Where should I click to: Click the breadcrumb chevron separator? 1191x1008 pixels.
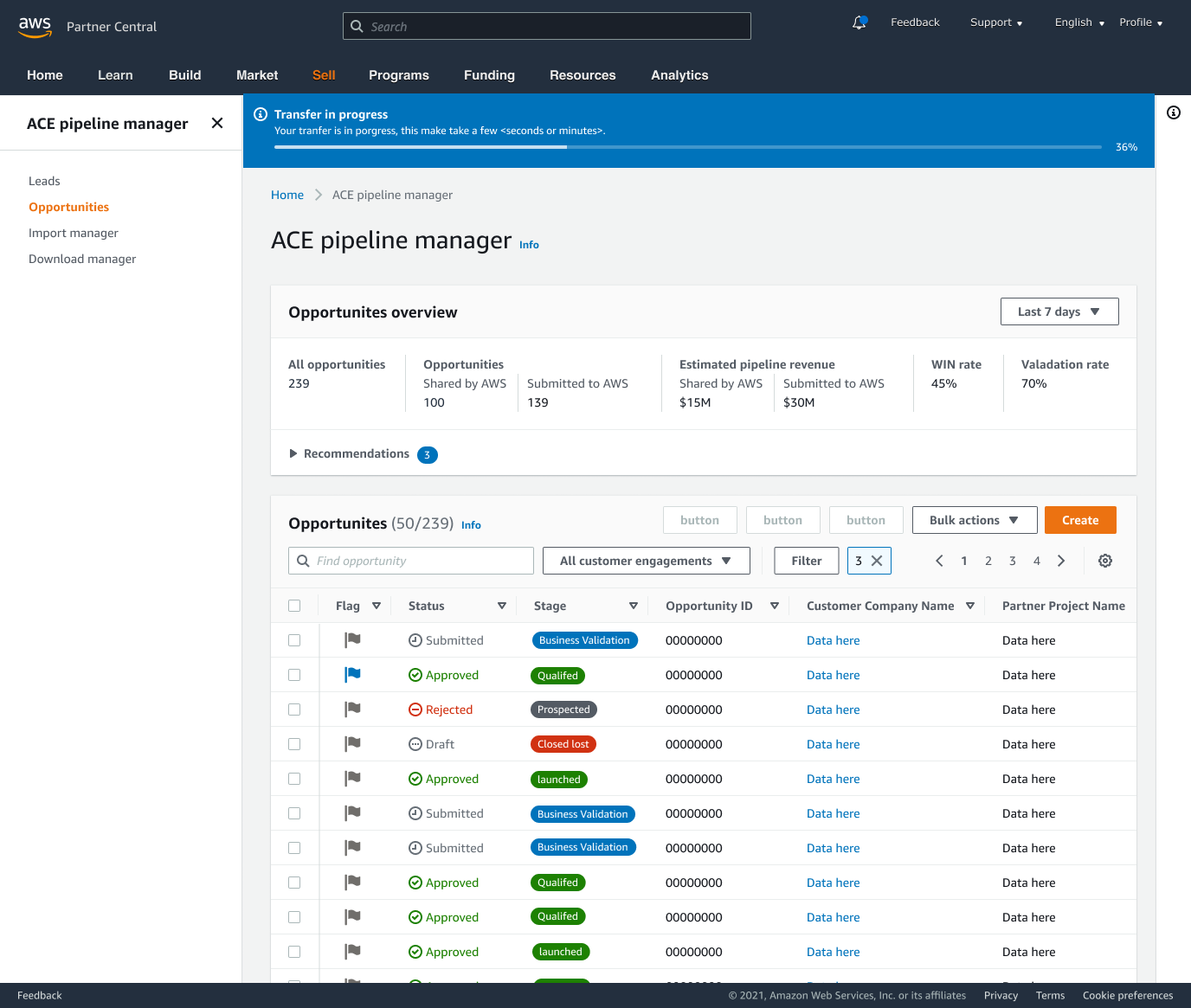coord(318,195)
